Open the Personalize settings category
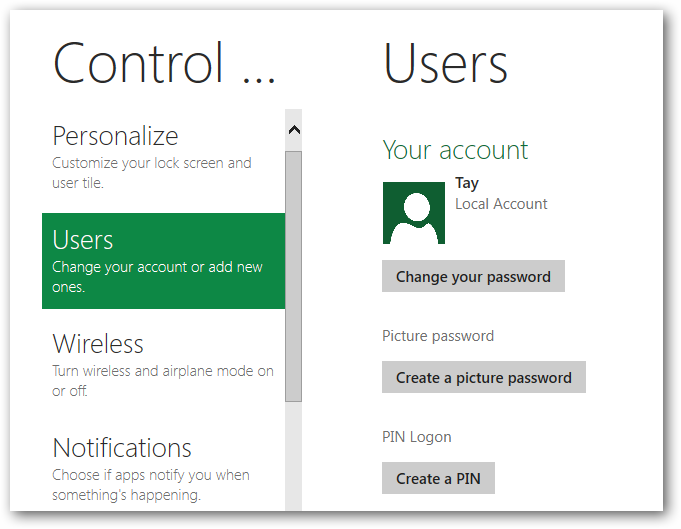This screenshot has width=681, height=529. (115, 136)
